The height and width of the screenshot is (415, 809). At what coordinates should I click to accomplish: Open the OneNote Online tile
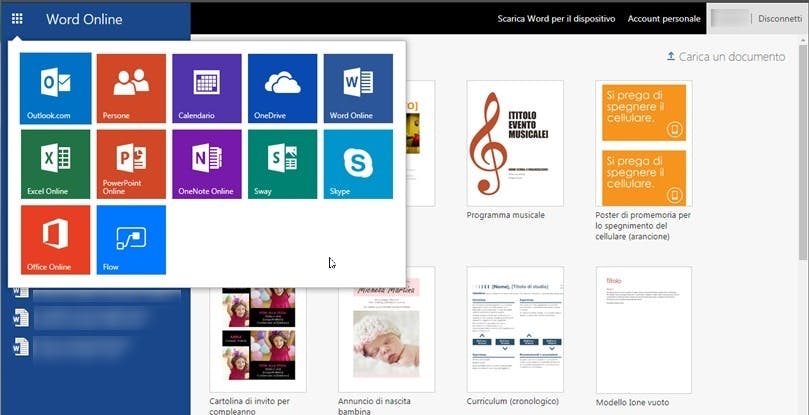207,164
